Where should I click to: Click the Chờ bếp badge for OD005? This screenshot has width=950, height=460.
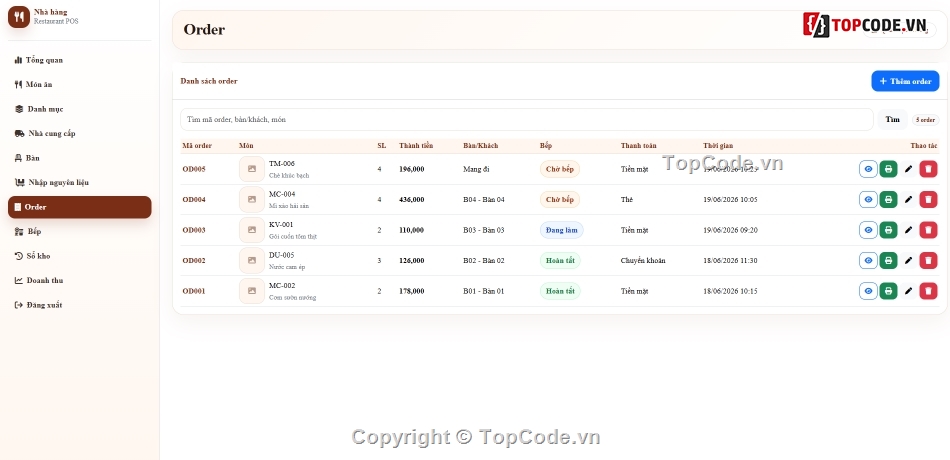click(559, 169)
